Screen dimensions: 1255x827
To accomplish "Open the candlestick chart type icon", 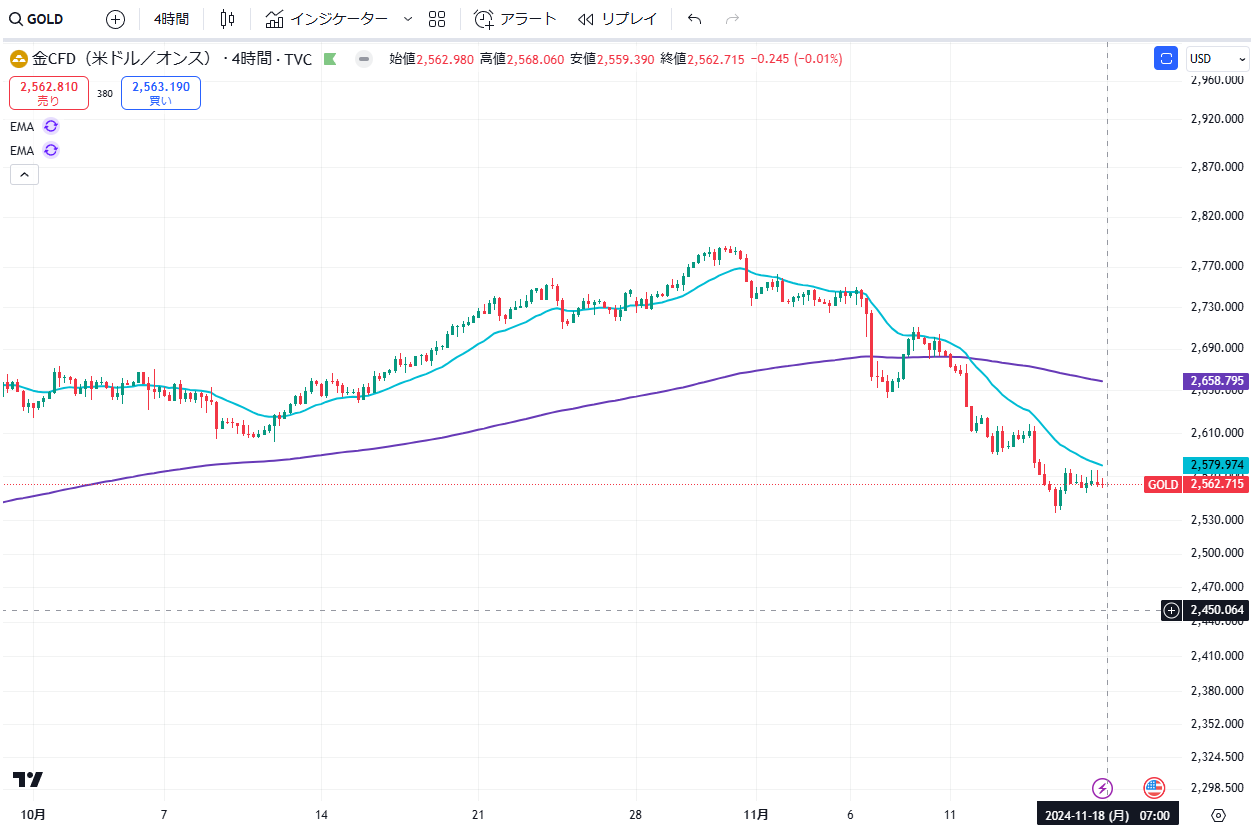I will coord(227,19).
